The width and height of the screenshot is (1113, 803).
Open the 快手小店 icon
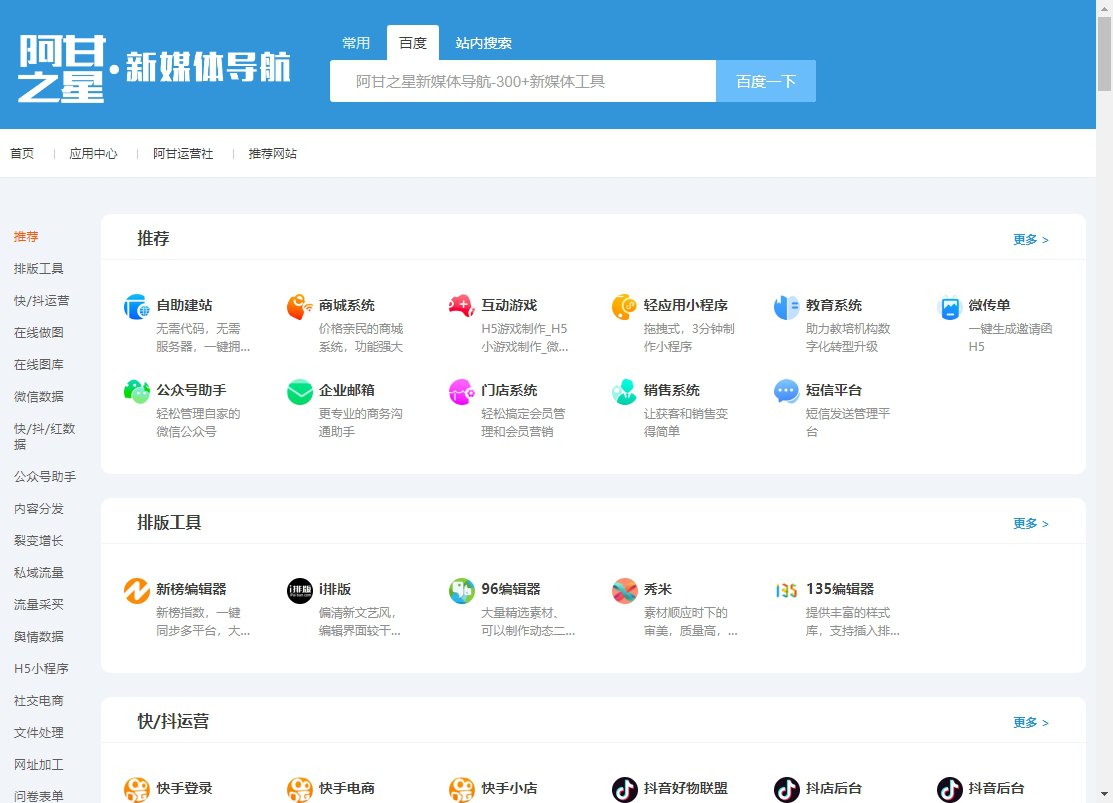coord(461,790)
